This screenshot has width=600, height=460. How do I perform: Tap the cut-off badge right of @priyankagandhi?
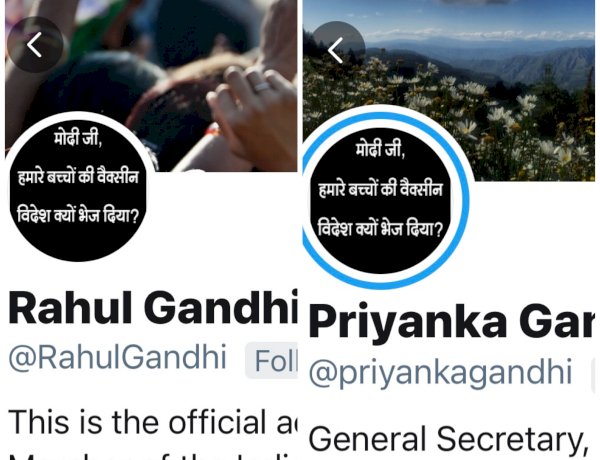click(x=593, y=375)
